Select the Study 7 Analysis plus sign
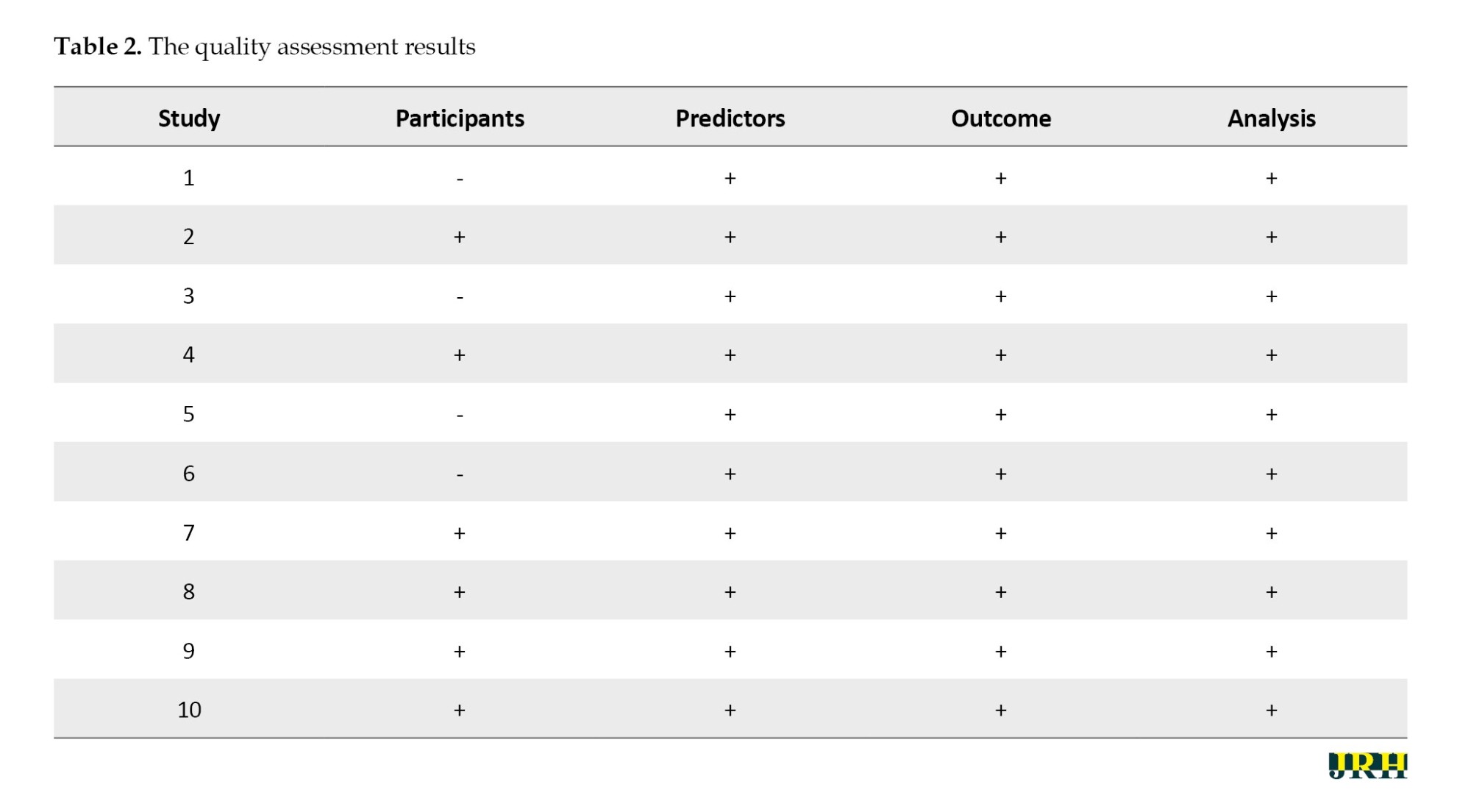Image resolution: width=1471 pixels, height=812 pixels. click(1271, 533)
